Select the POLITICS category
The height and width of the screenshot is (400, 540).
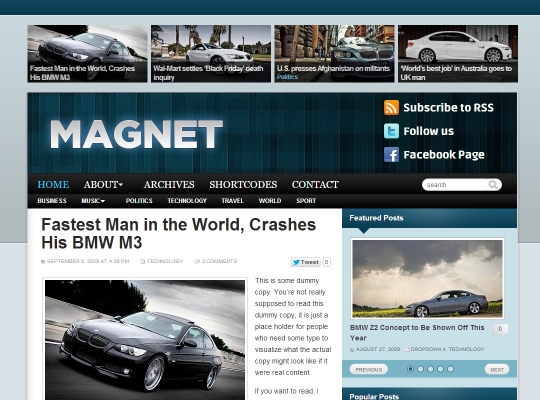coord(139,201)
